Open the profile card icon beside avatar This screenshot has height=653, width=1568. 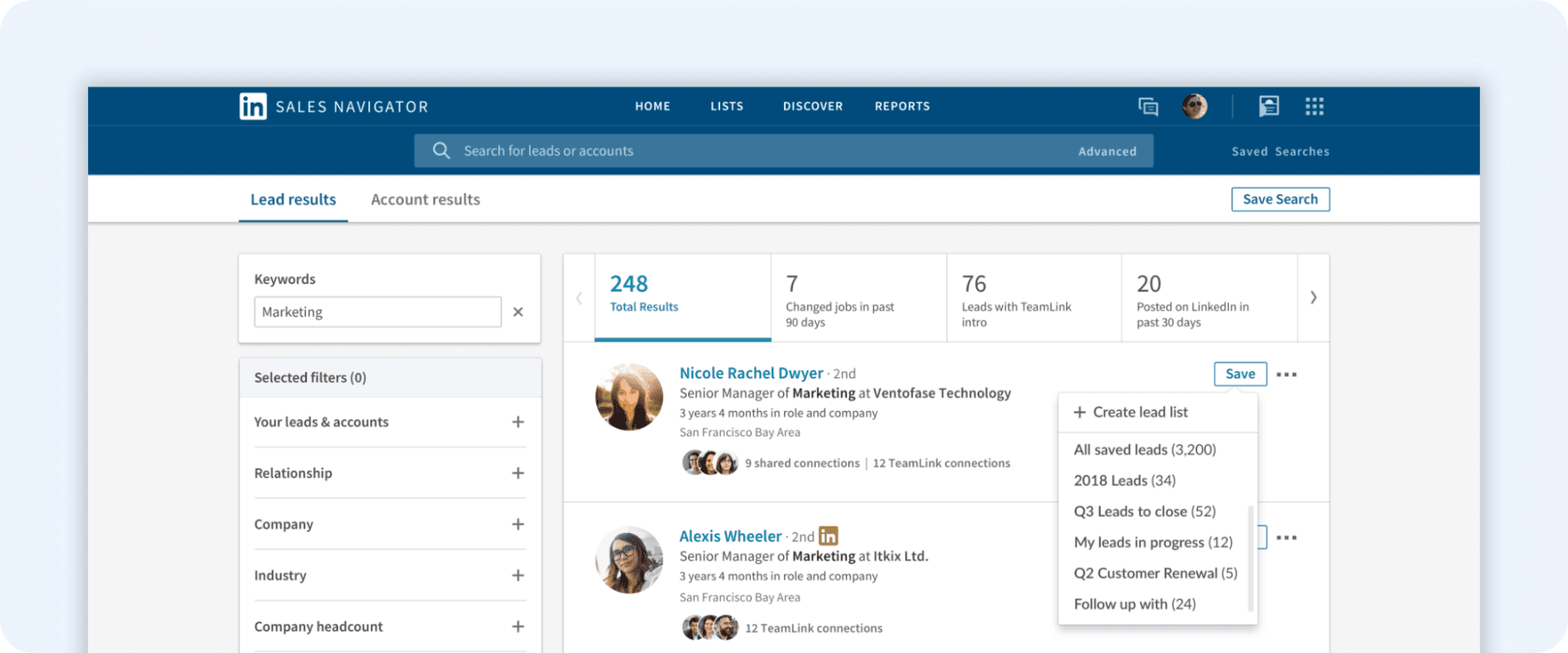[x=1268, y=106]
